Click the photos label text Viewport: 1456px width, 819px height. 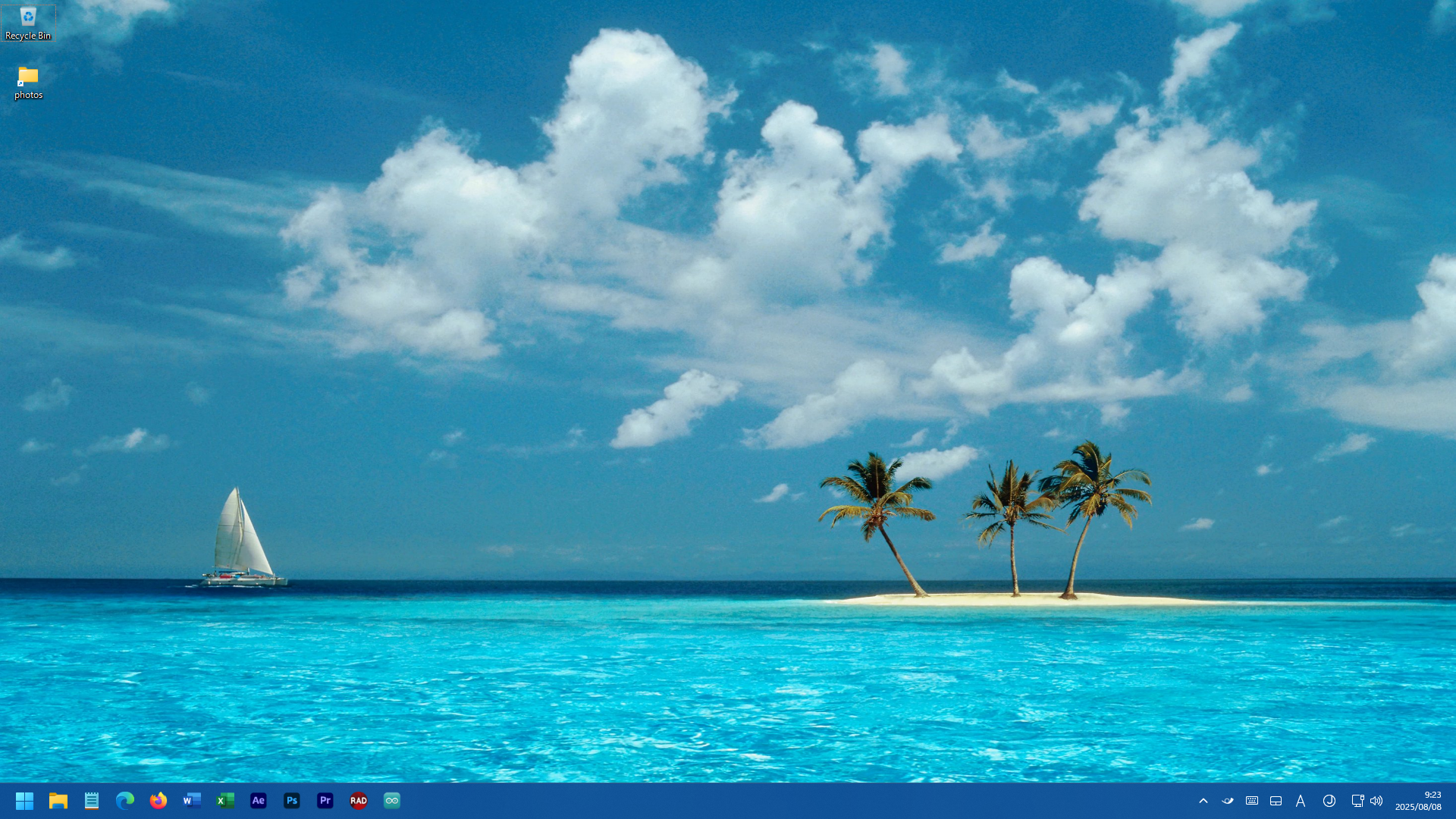click(28, 95)
